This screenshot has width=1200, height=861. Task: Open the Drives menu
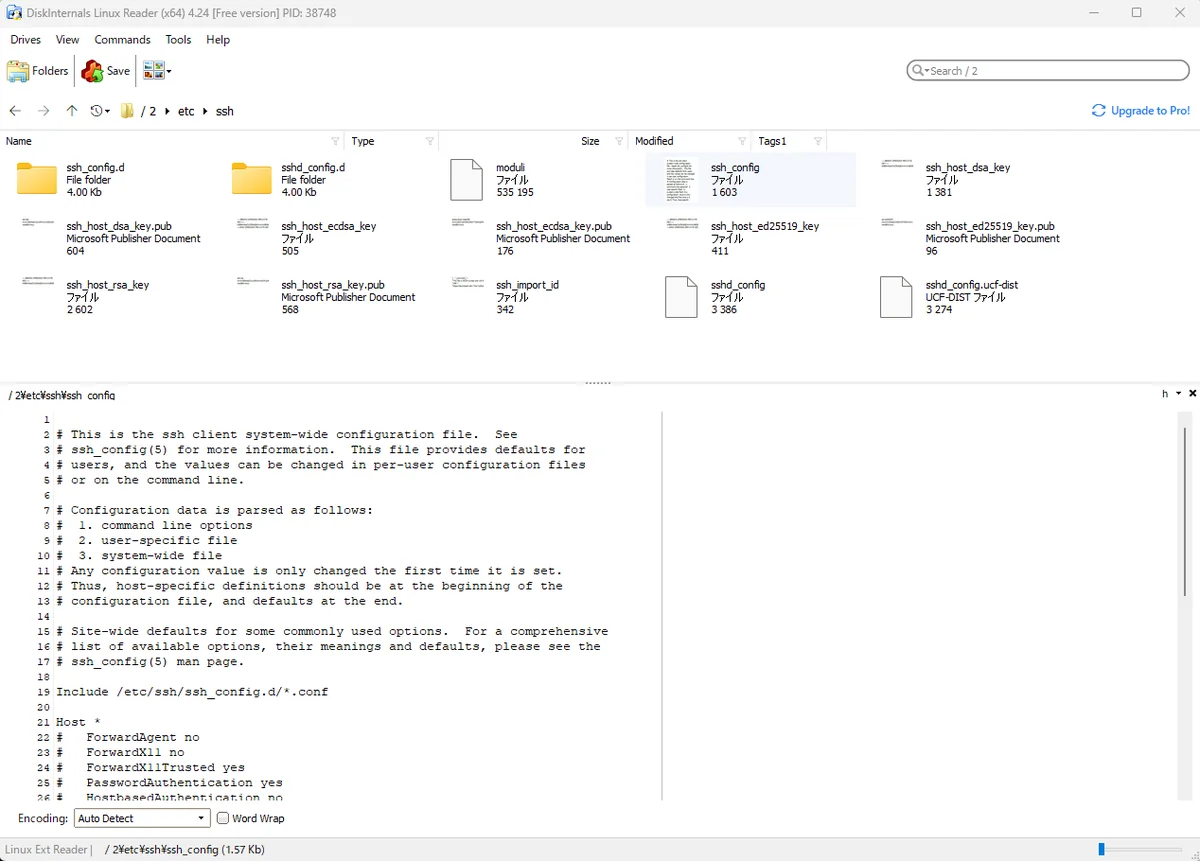point(26,40)
